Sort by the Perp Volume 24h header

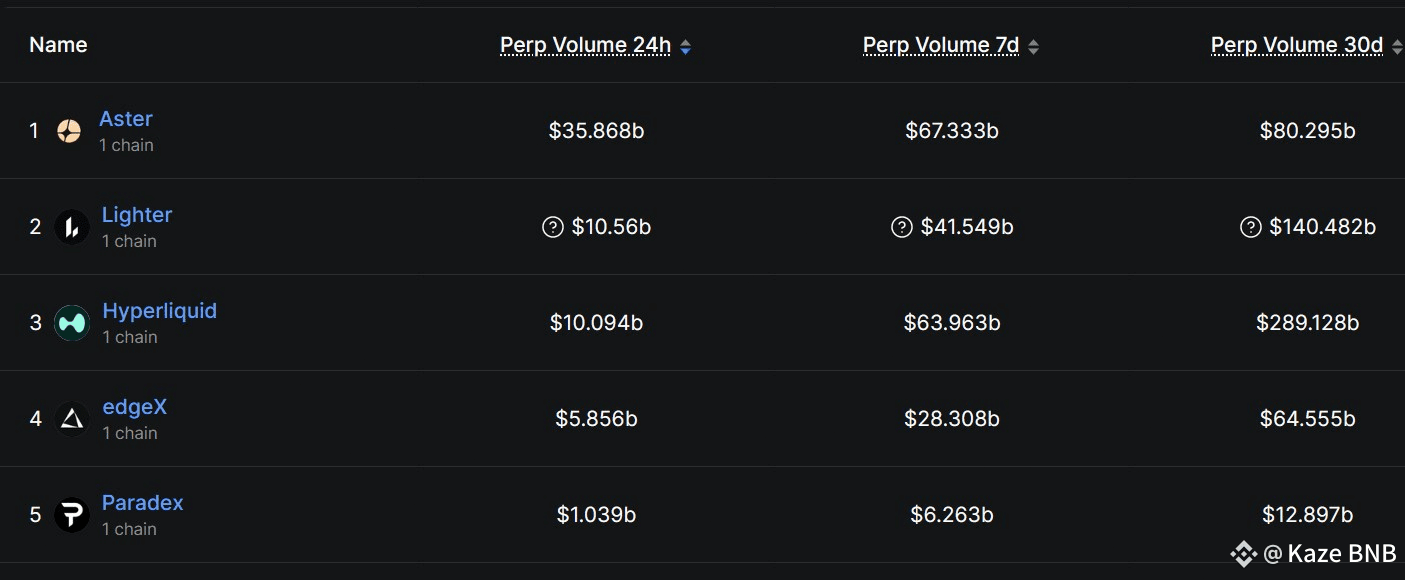pyautogui.click(x=586, y=45)
